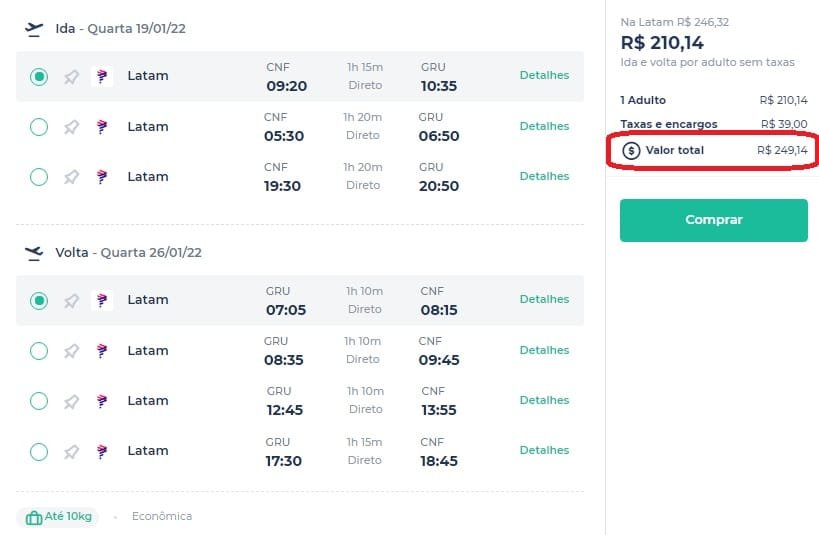This screenshot has height=535, width=819.
Task: Click the Latam logo on 17:30 flight
Action: pyautogui.click(x=102, y=451)
